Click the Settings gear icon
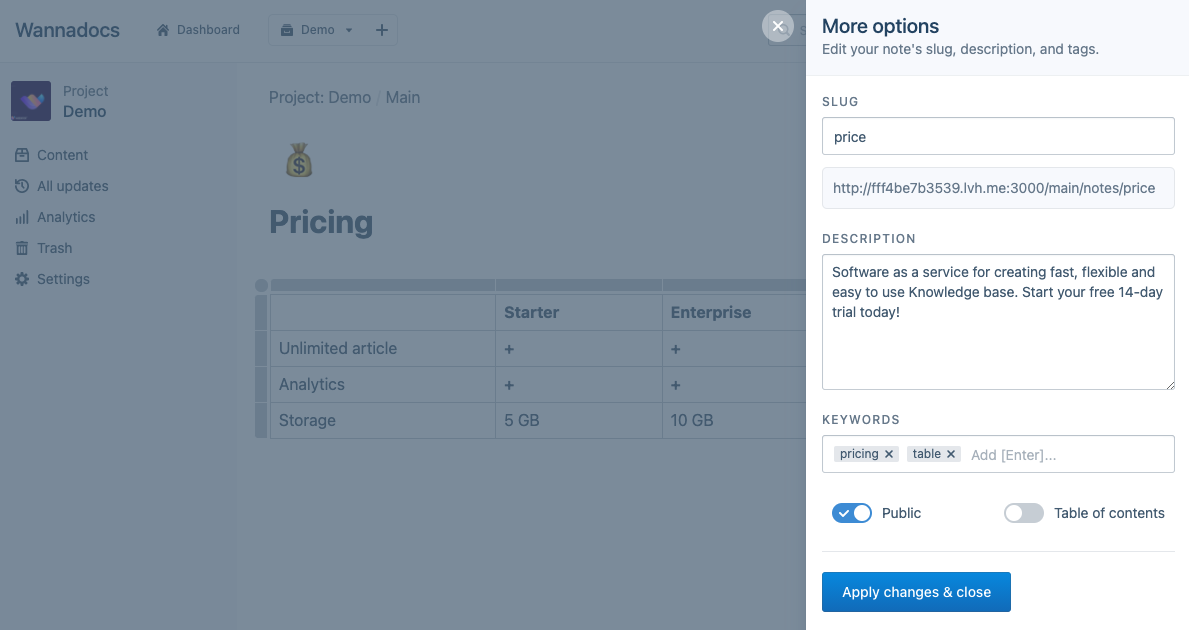Screen dimensions: 1189x630 (22, 279)
